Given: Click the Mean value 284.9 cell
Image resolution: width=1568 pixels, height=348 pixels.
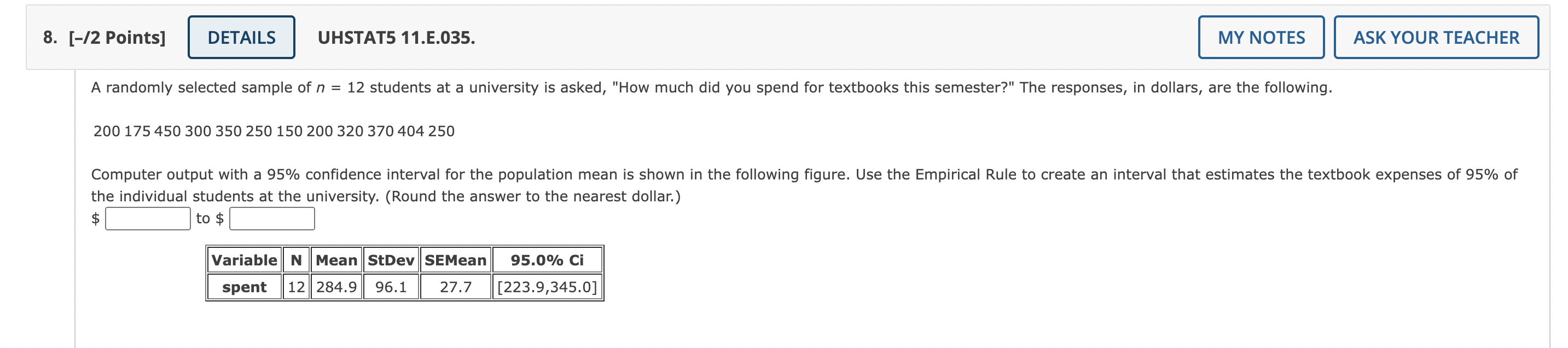Looking at the screenshot, I should pos(336,287).
